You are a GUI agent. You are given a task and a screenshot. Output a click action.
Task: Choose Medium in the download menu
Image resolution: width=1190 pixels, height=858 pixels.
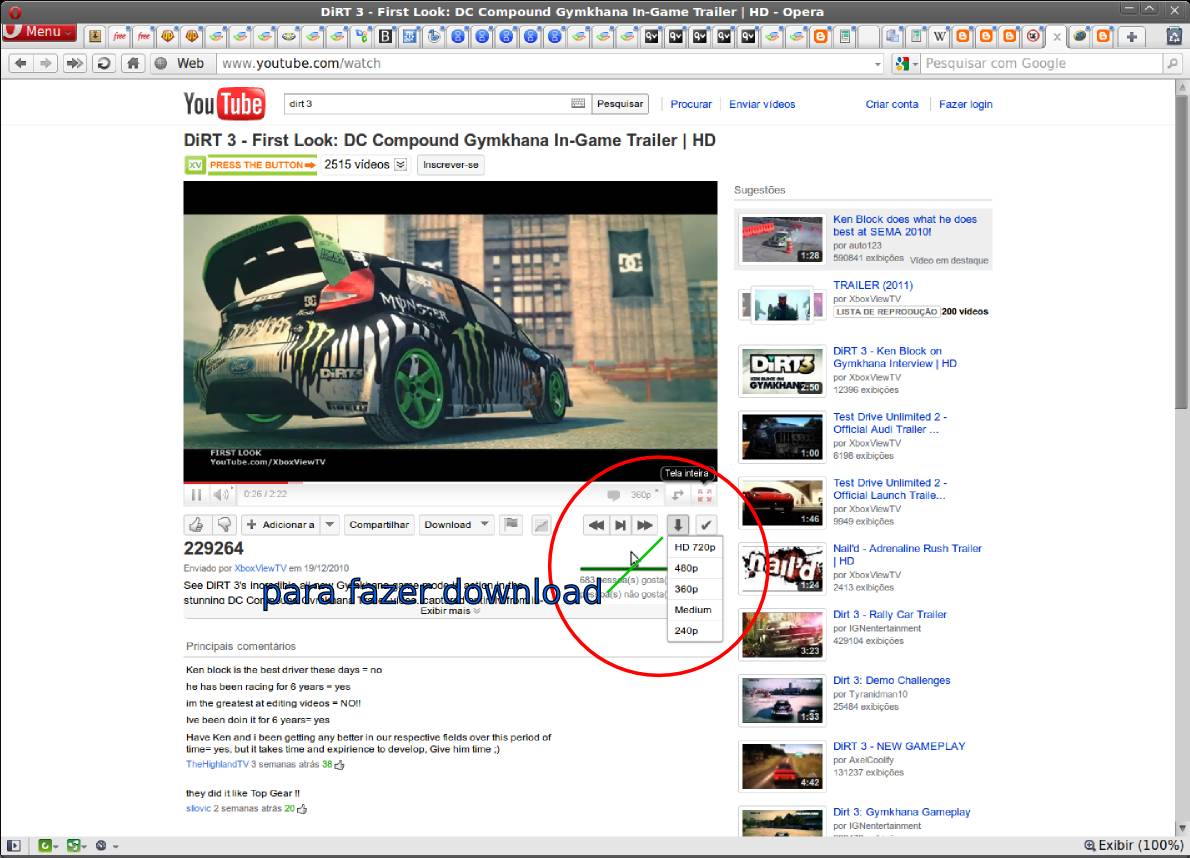click(694, 610)
